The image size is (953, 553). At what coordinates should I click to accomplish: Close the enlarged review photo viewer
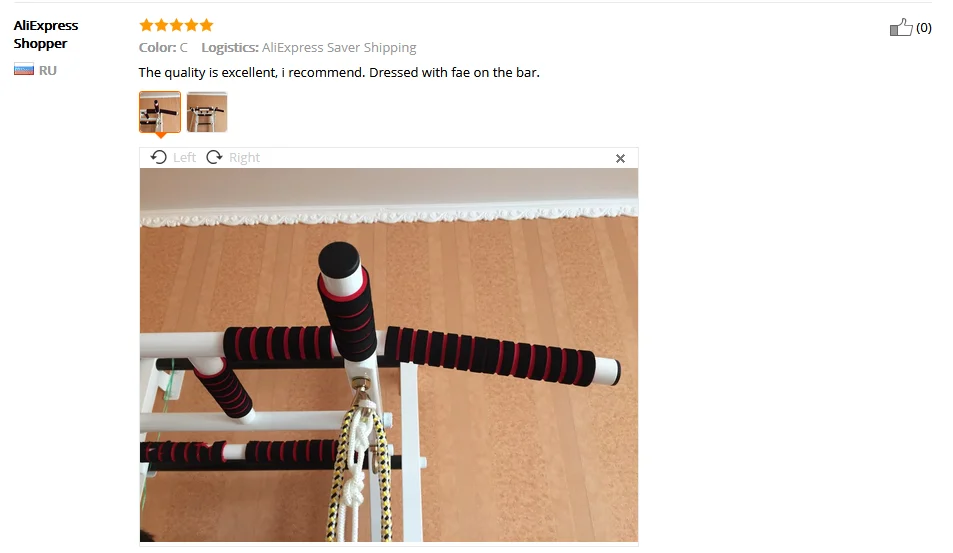pyautogui.click(x=620, y=159)
